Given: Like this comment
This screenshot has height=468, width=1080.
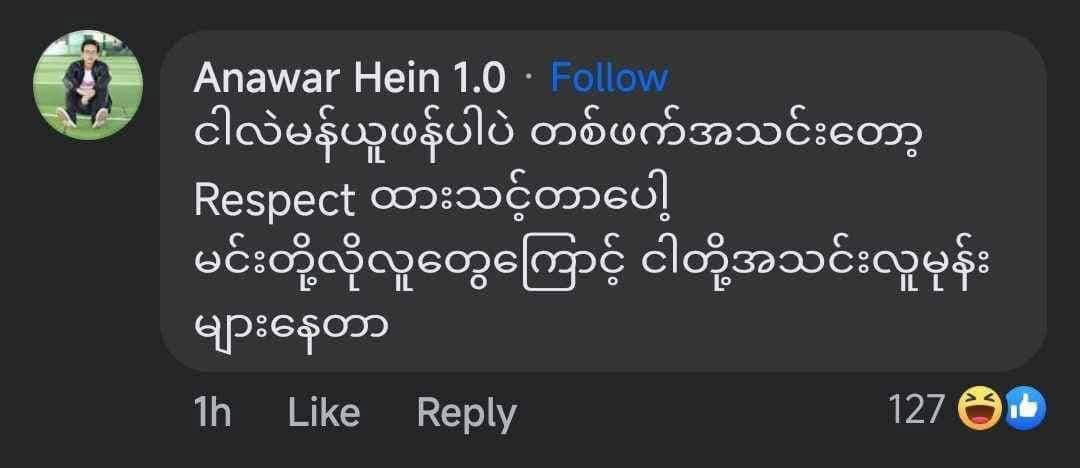Looking at the screenshot, I should 323,412.
